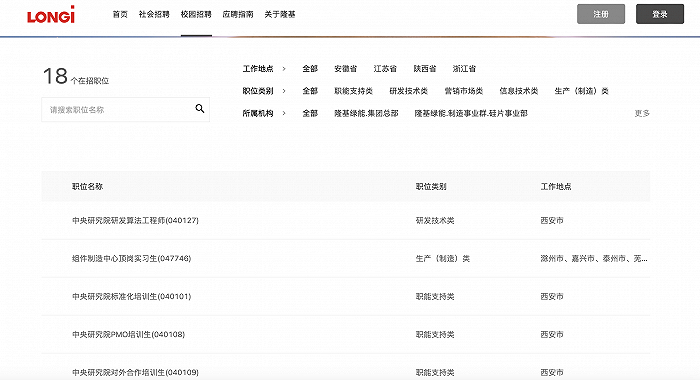Filter by location 江苏省
The width and height of the screenshot is (700, 380).
385,69
